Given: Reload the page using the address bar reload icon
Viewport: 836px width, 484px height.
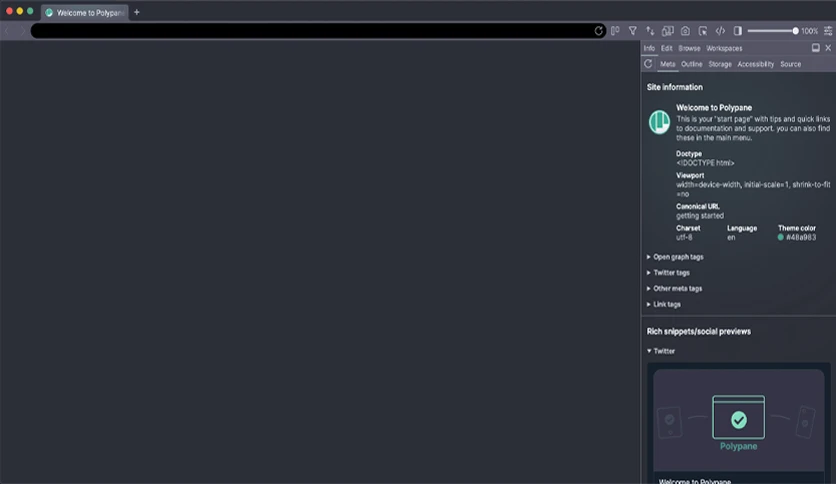Looking at the screenshot, I should [598, 31].
